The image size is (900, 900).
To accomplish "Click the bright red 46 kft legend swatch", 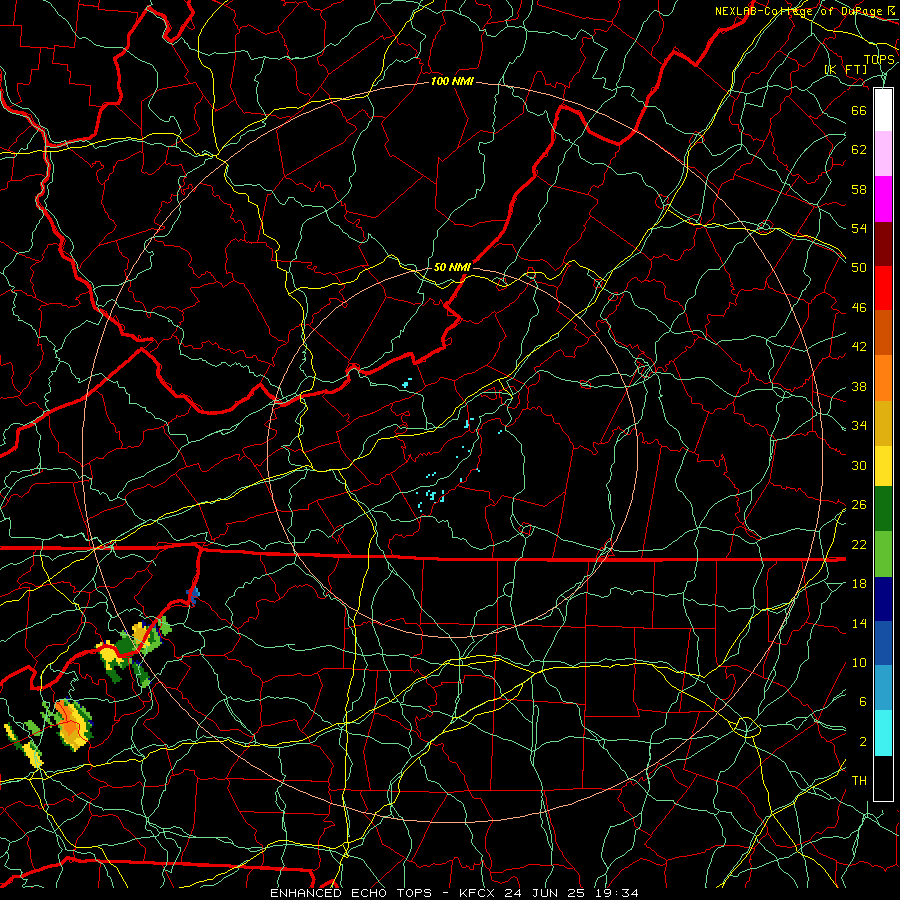I will (883, 288).
